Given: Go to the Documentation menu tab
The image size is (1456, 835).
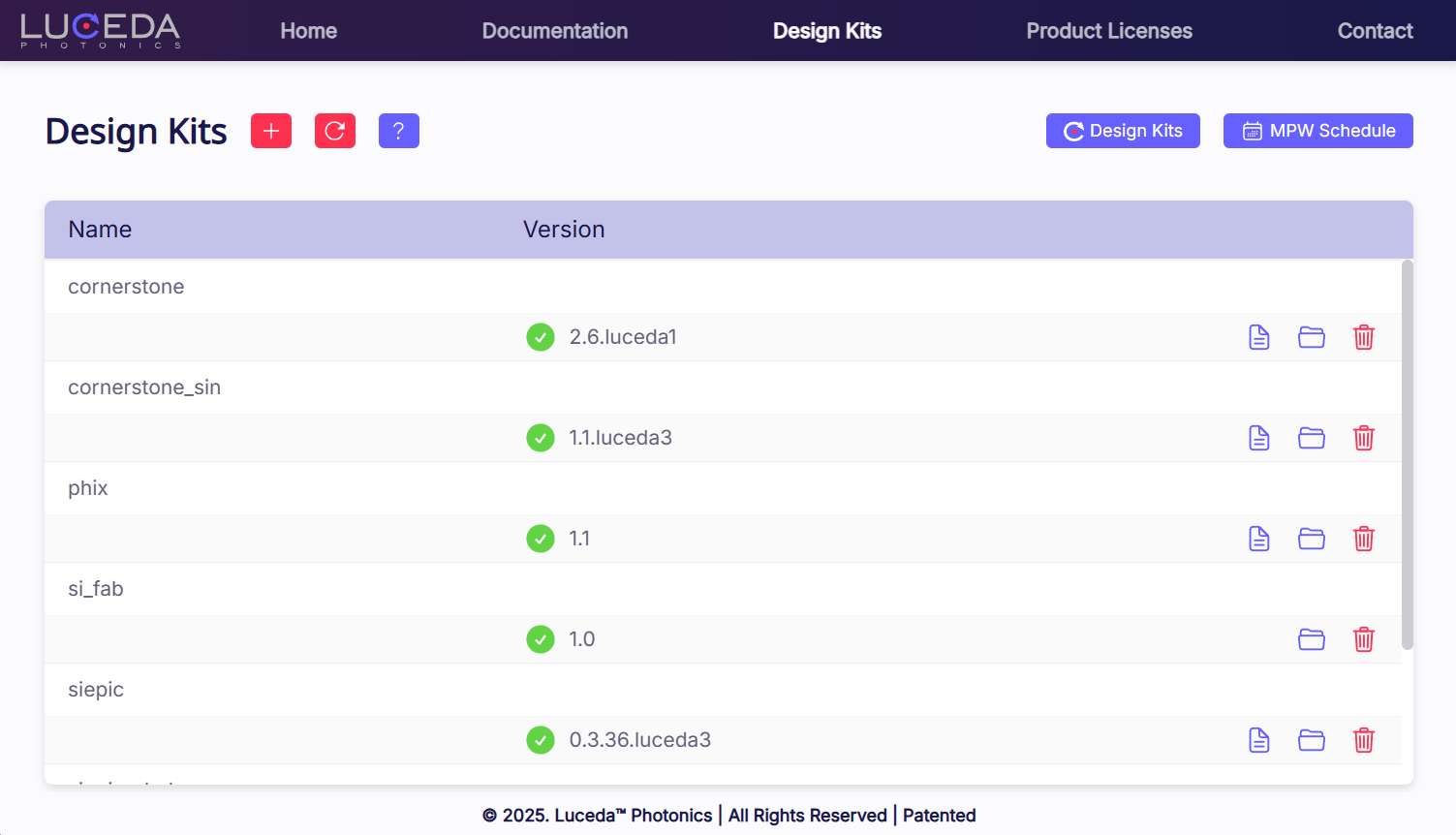Looking at the screenshot, I should pos(554,31).
